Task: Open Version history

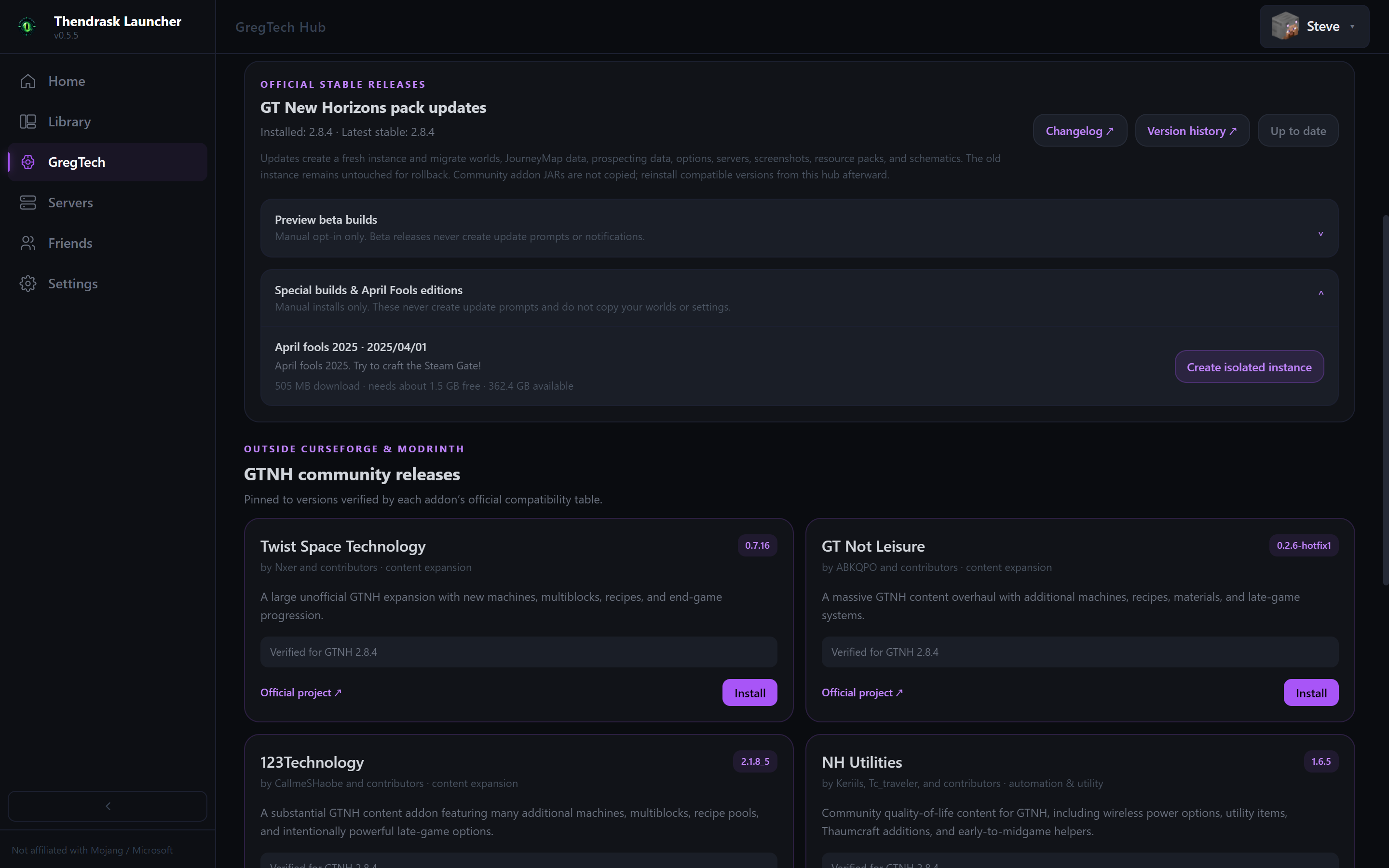Action: (x=1192, y=131)
